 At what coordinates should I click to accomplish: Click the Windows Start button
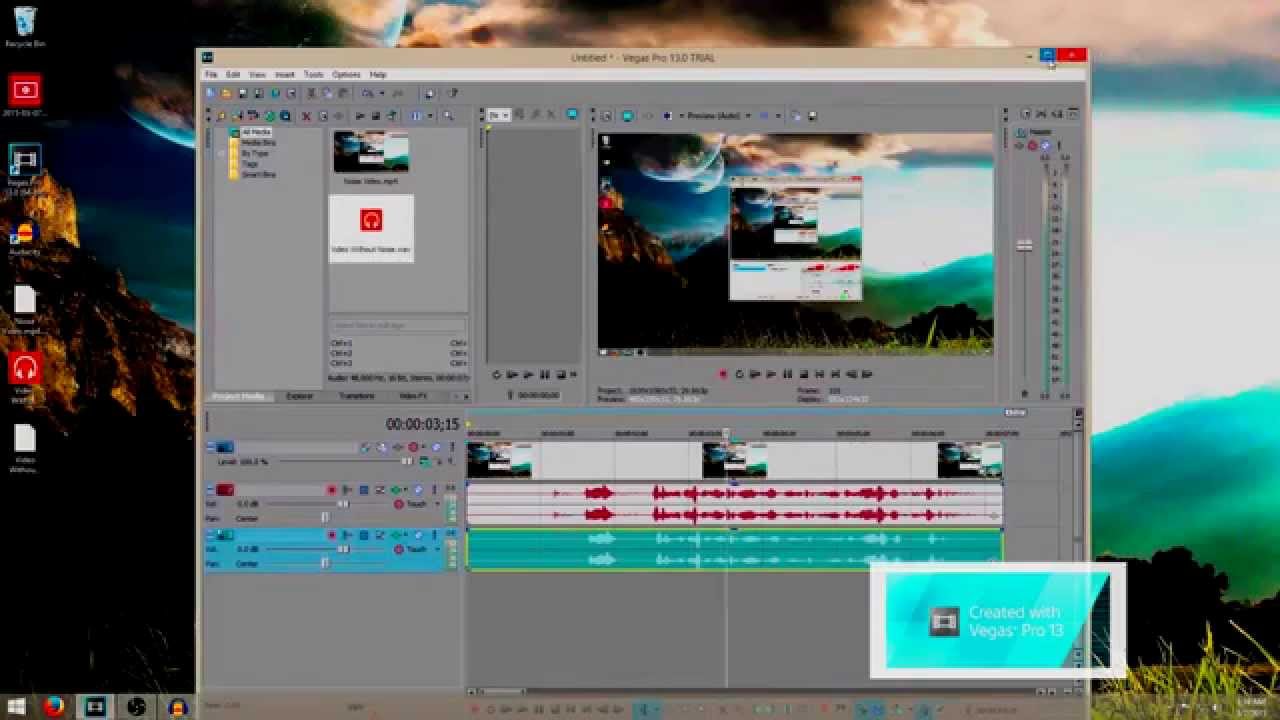tap(17, 707)
